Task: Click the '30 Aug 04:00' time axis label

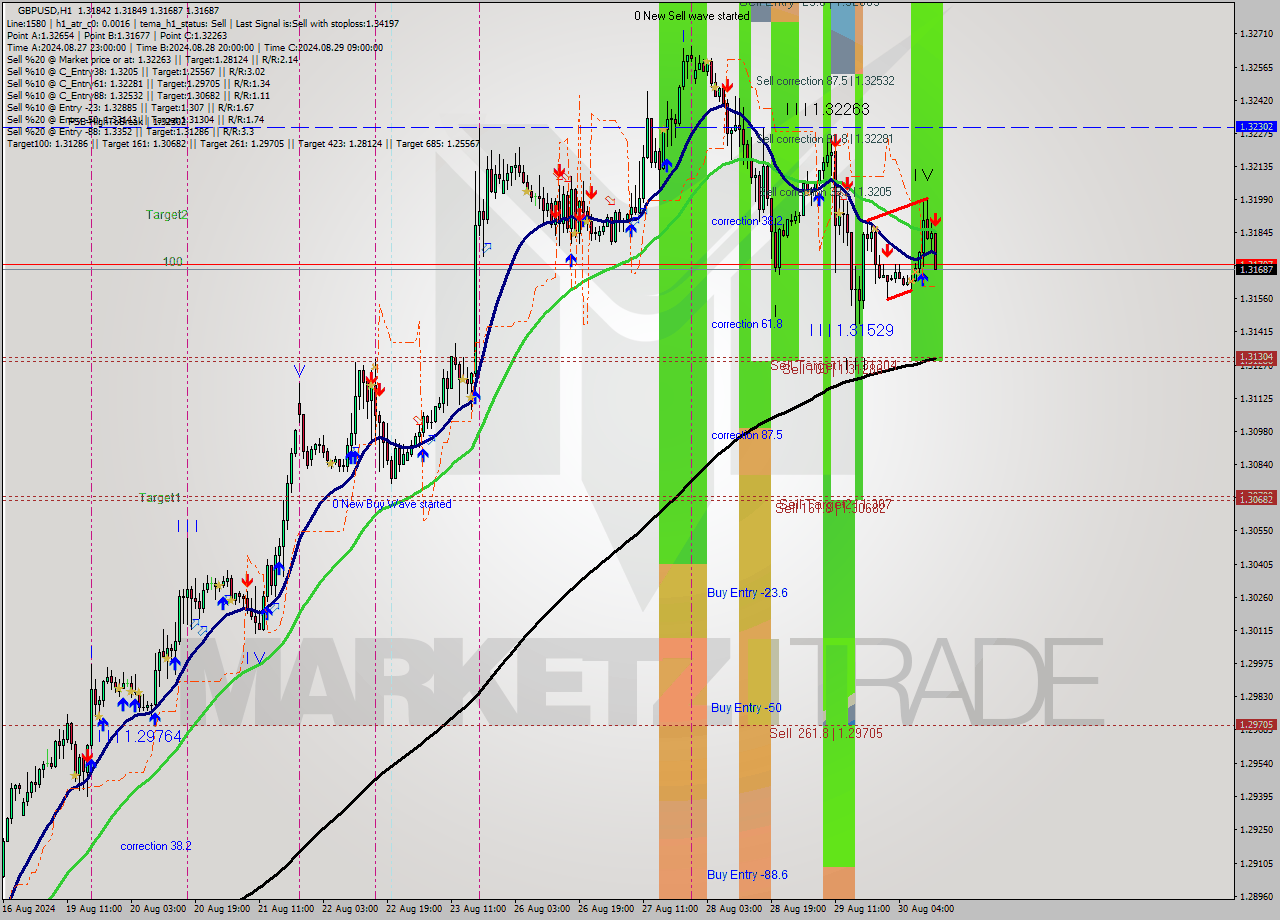Action: pyautogui.click(x=926, y=909)
